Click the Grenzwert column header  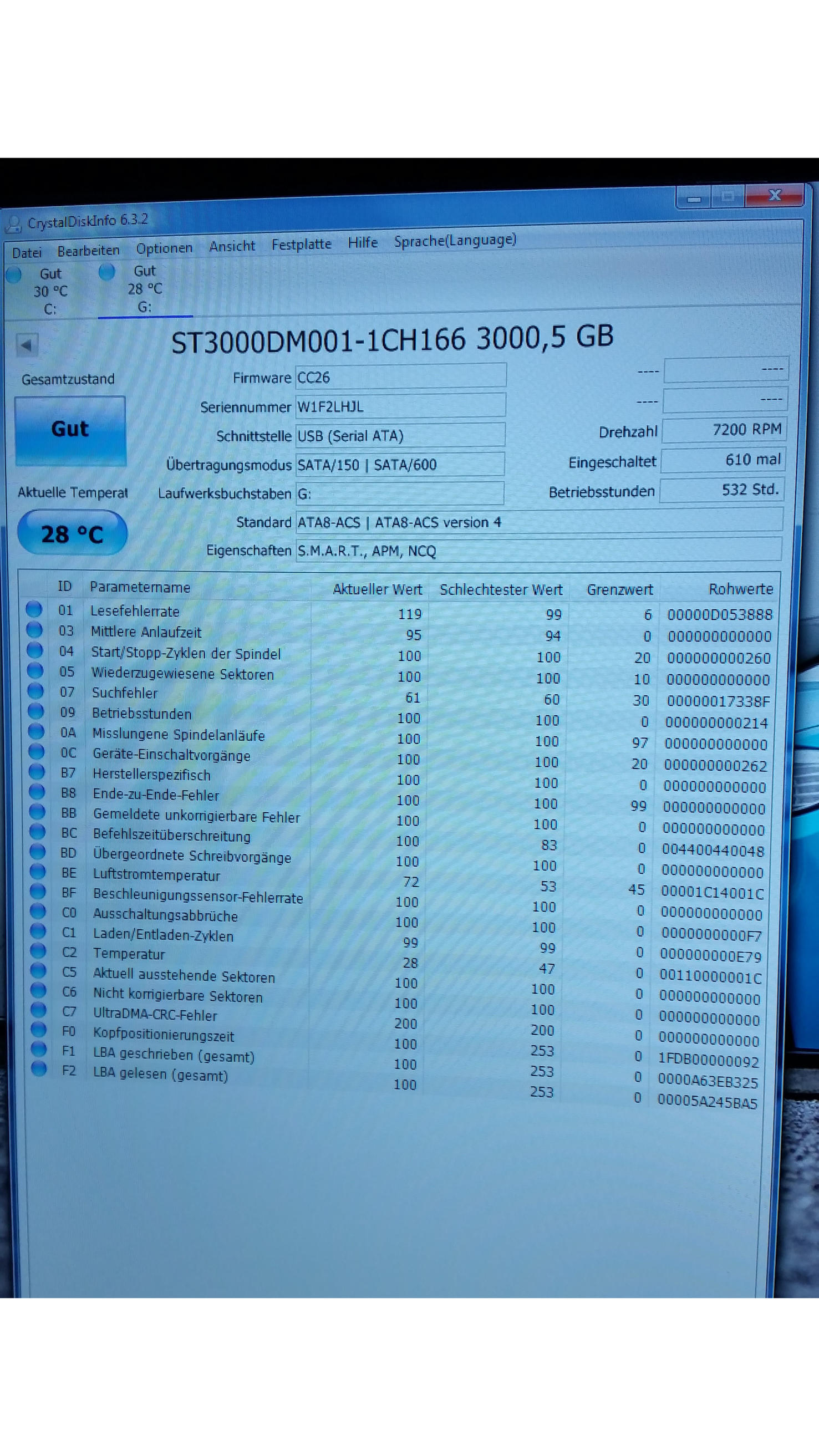619,589
